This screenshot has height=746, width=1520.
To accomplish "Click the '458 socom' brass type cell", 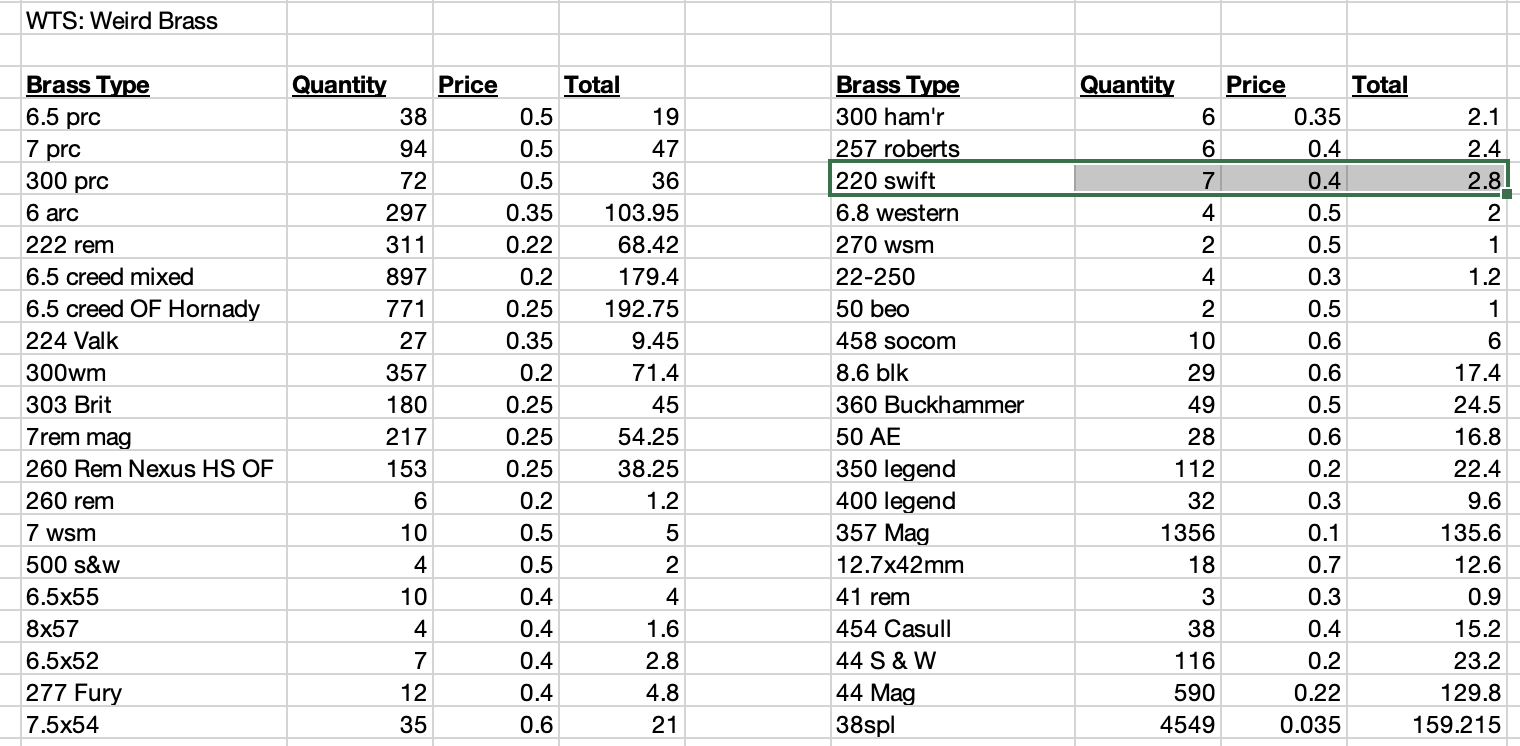I will [896, 341].
